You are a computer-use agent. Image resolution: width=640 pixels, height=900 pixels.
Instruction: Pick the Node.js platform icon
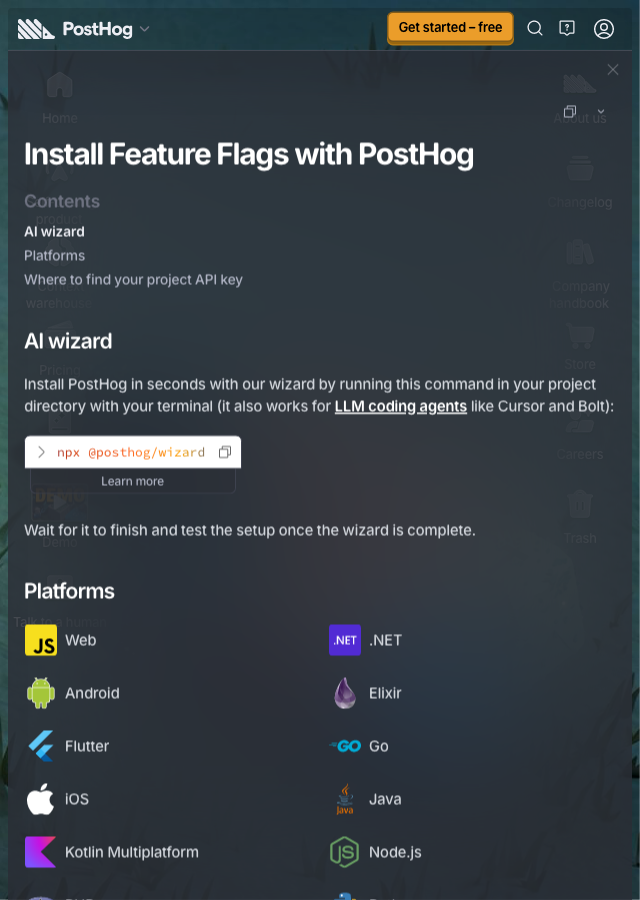(x=344, y=852)
